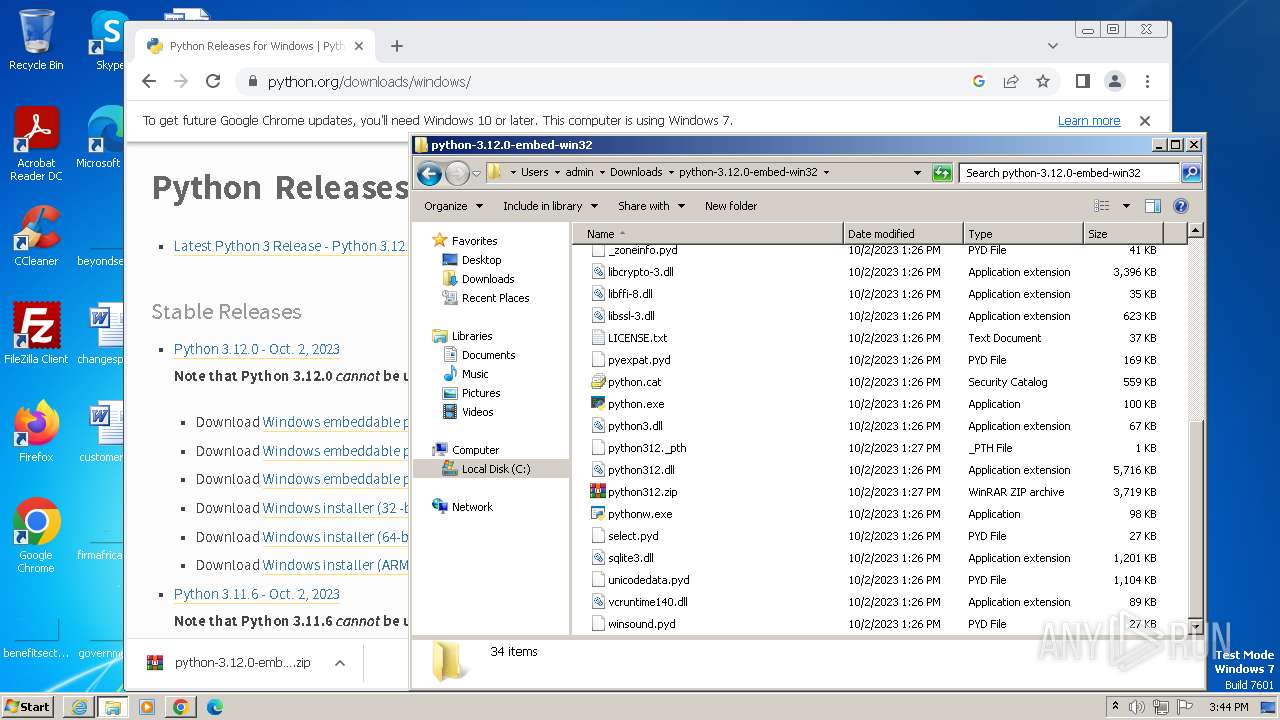Toggle the Explorer preview pane
The width and height of the screenshot is (1280, 720).
coord(1152,206)
